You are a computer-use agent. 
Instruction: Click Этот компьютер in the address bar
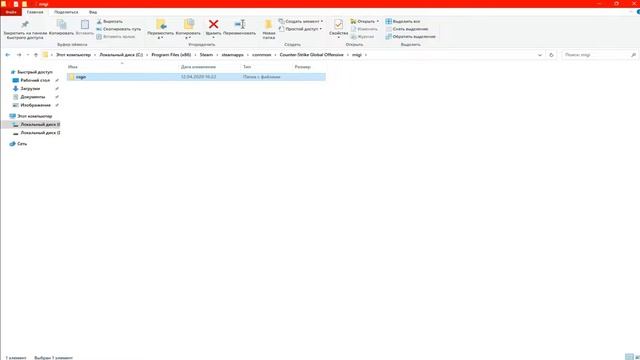click(x=73, y=55)
